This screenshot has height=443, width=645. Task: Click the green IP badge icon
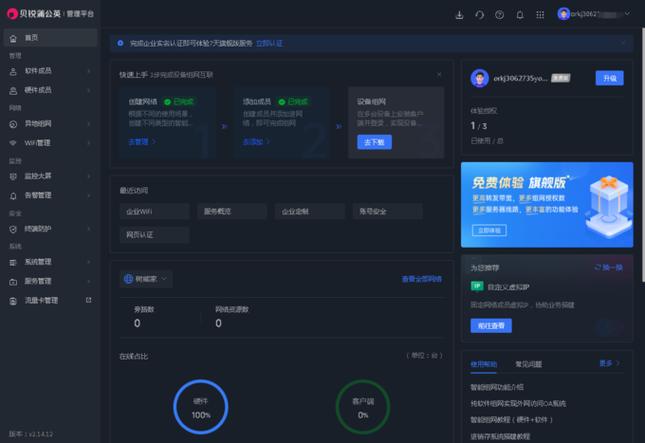tap(477, 286)
